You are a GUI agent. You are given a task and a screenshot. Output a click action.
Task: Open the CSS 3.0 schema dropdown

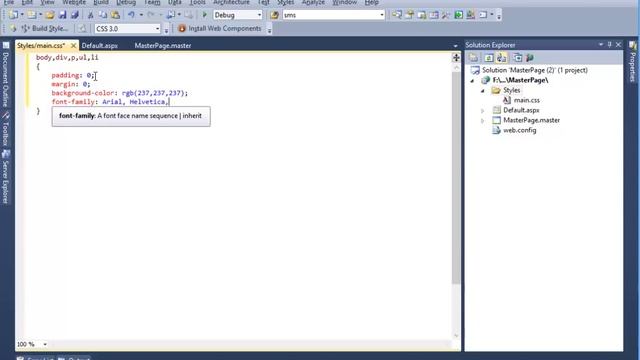pos(158,29)
